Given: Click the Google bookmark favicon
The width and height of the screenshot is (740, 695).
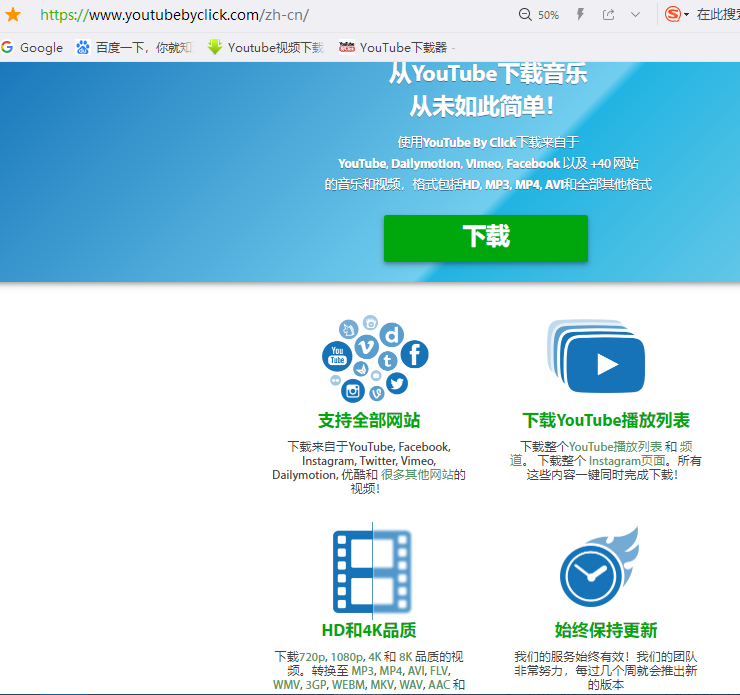Looking at the screenshot, I should click(7, 47).
